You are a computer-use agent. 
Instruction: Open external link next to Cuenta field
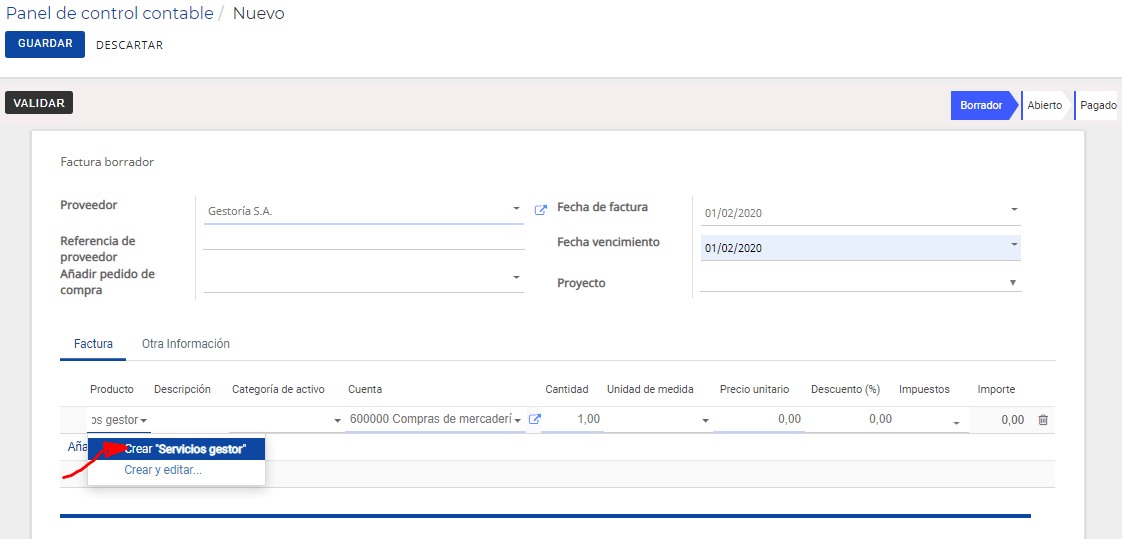coord(534,420)
